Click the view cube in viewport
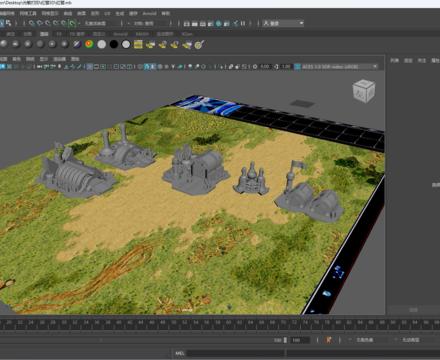440x360 pixels. (364, 91)
